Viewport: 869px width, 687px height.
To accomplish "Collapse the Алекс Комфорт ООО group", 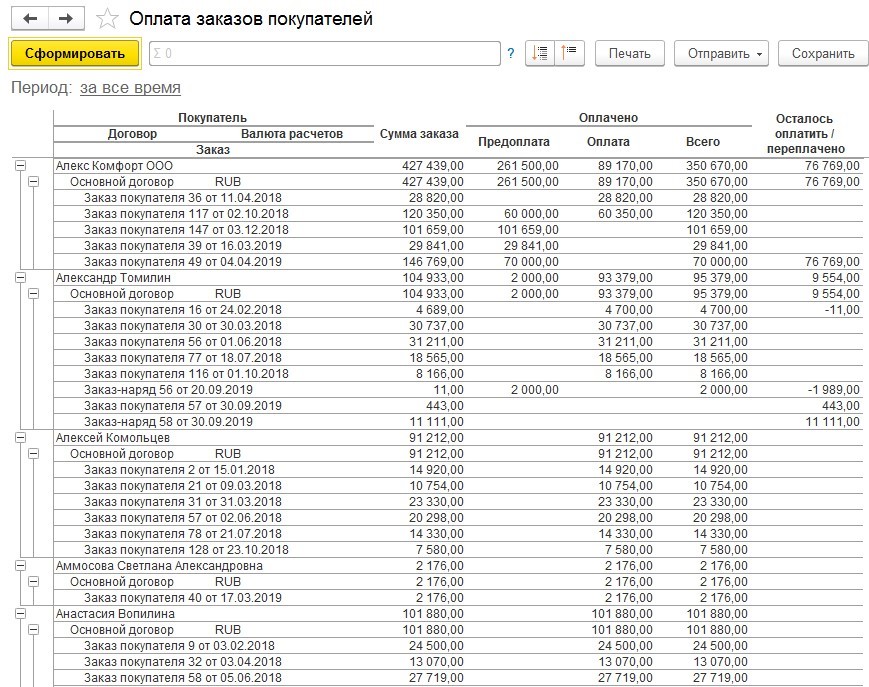I will 20,166.
